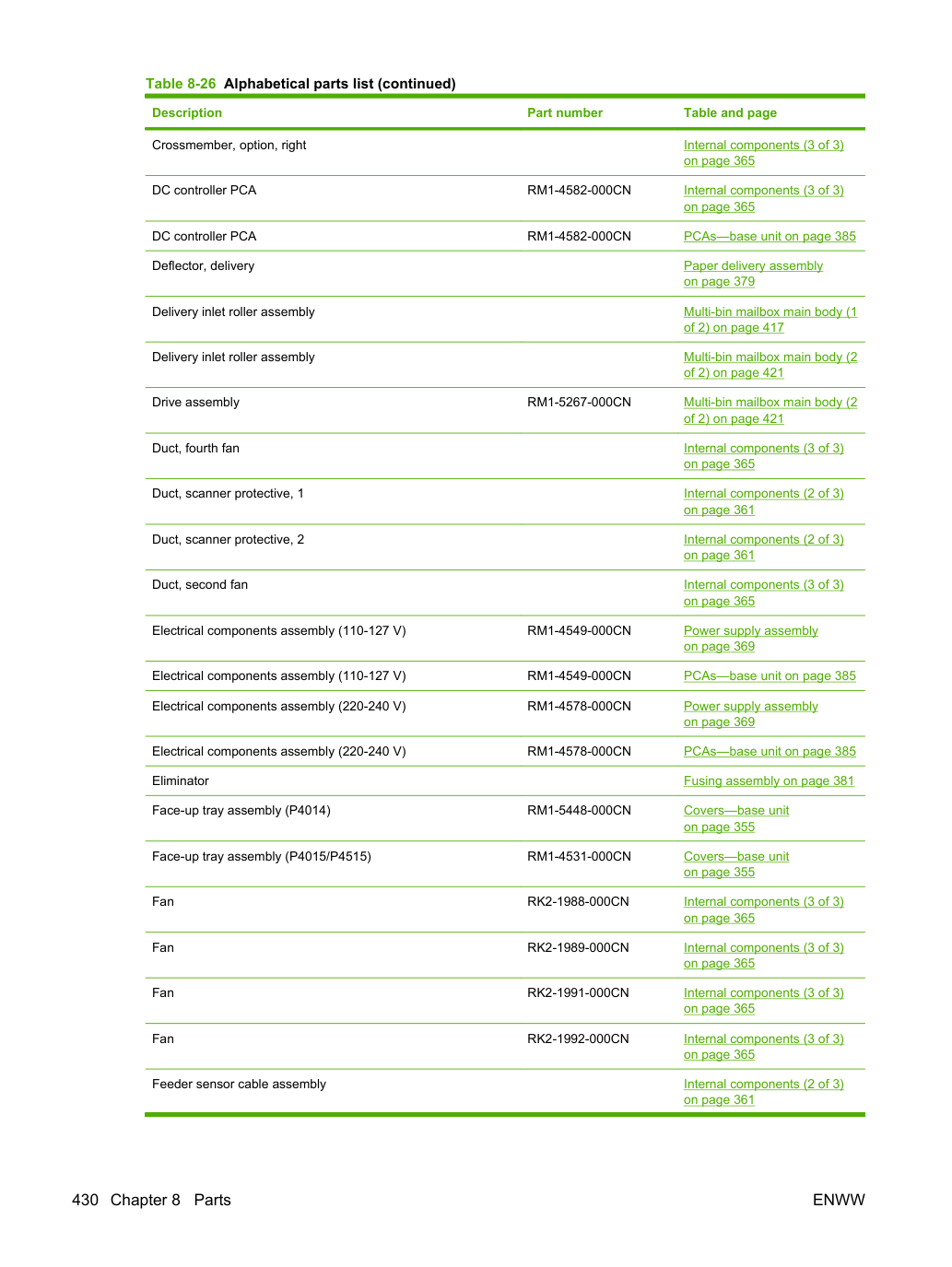Open Internal components link for Crossmember, option, right
Screen dimensions: 952x1267
click(763, 153)
